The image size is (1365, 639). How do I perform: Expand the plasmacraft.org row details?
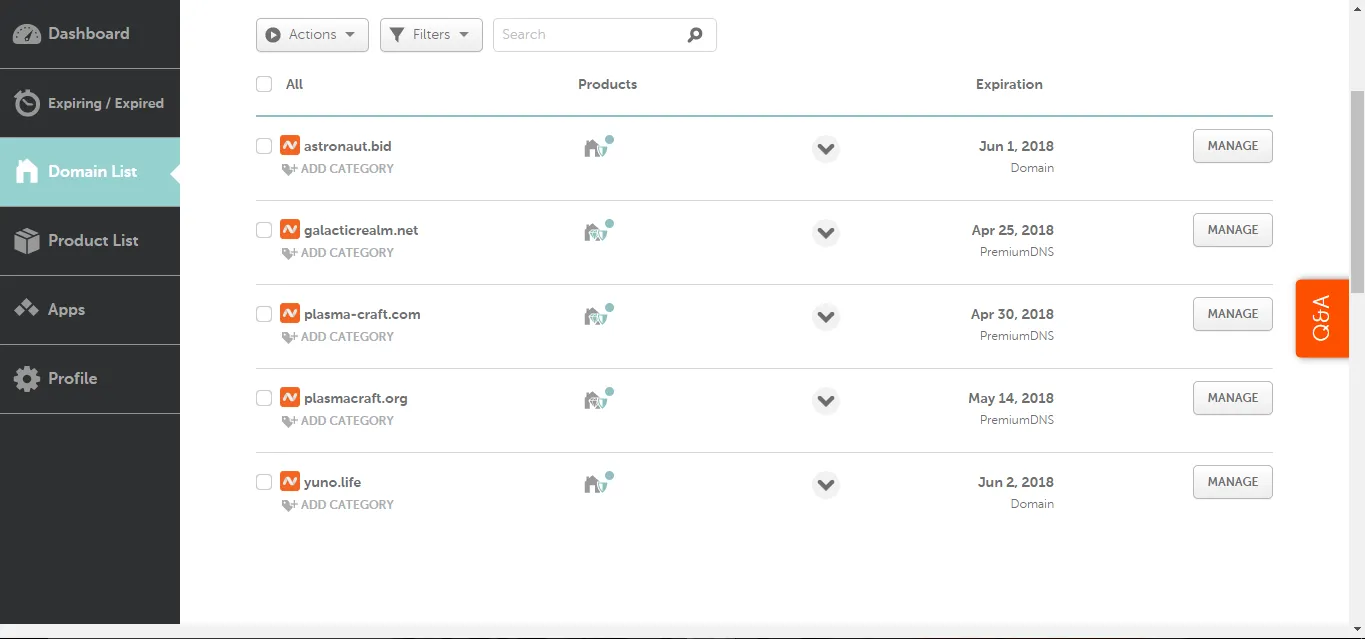click(x=825, y=401)
